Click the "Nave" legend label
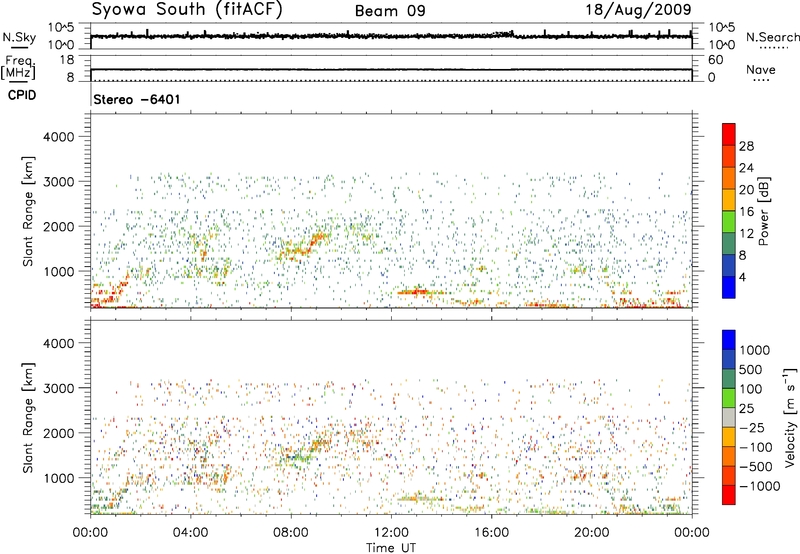 tap(761, 70)
